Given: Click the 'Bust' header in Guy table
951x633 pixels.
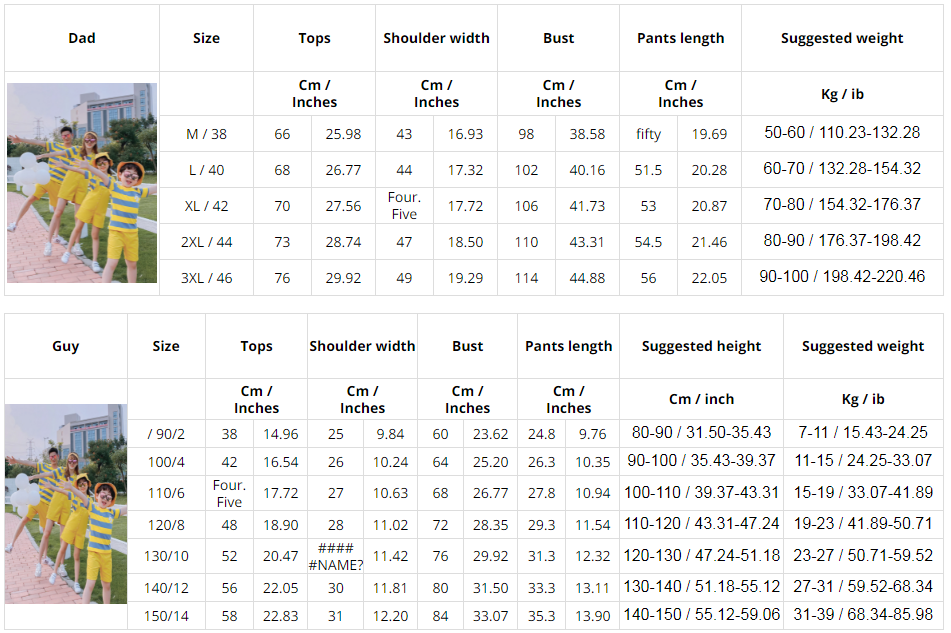Looking at the screenshot, I should (467, 346).
